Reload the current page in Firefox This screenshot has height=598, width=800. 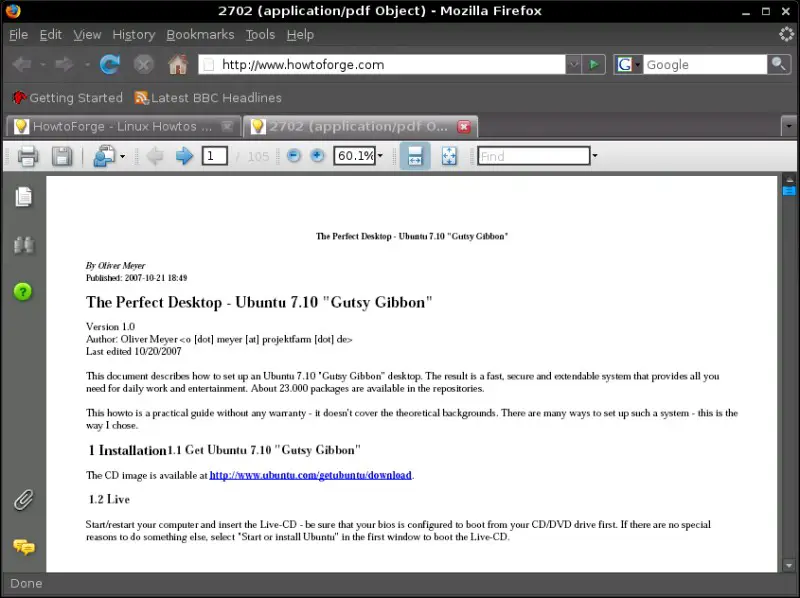(x=110, y=65)
